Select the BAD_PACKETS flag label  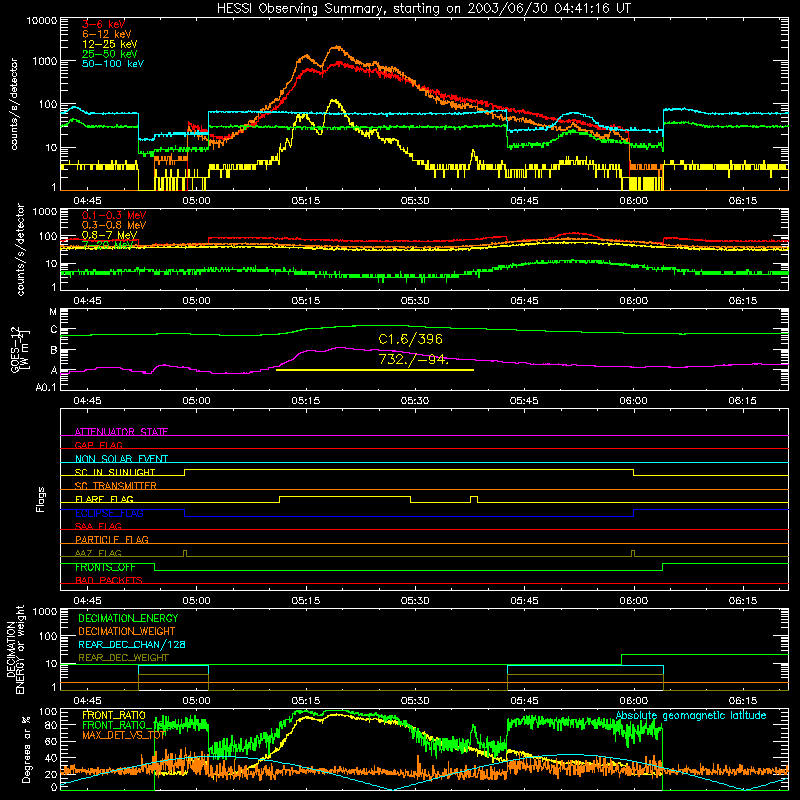tap(109, 581)
